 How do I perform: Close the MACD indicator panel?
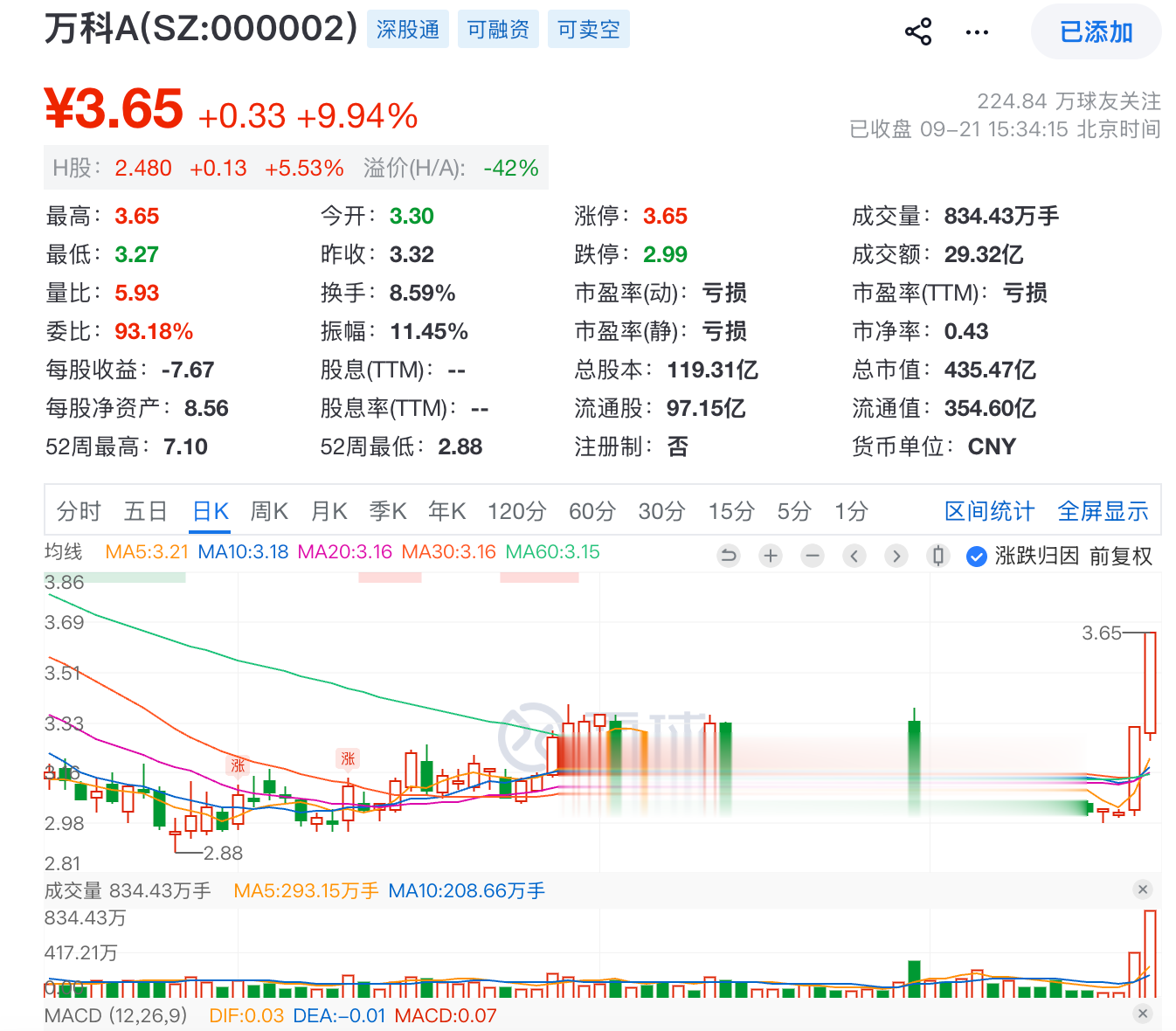[1143, 1014]
